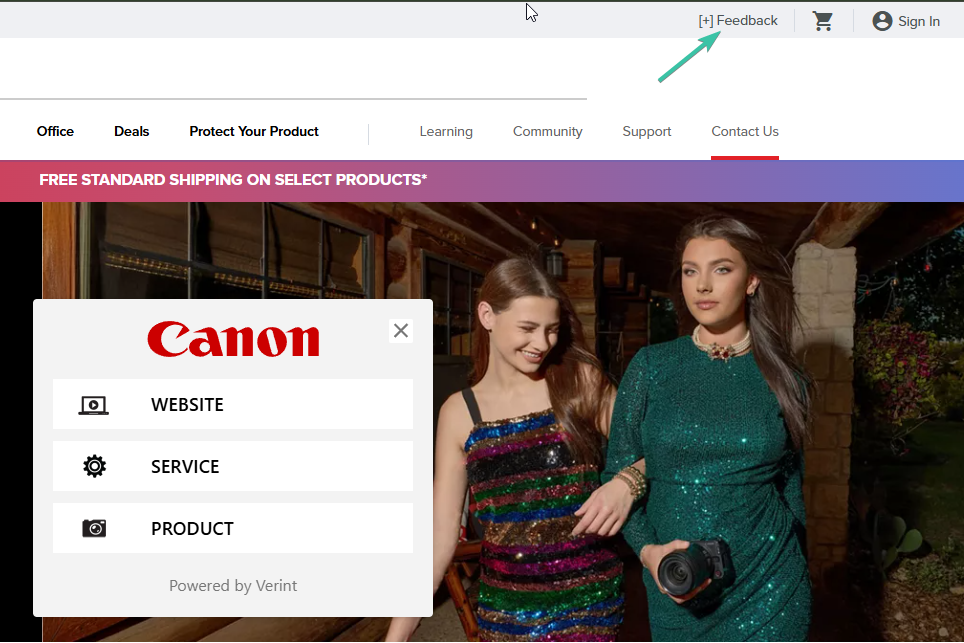Select the Contact Us tab
Viewport: 964px width, 643px height.
(745, 132)
